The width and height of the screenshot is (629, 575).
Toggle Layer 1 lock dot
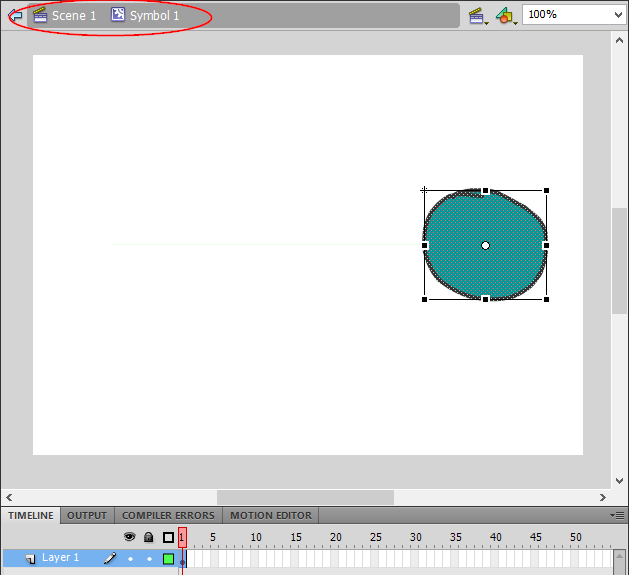click(x=150, y=559)
